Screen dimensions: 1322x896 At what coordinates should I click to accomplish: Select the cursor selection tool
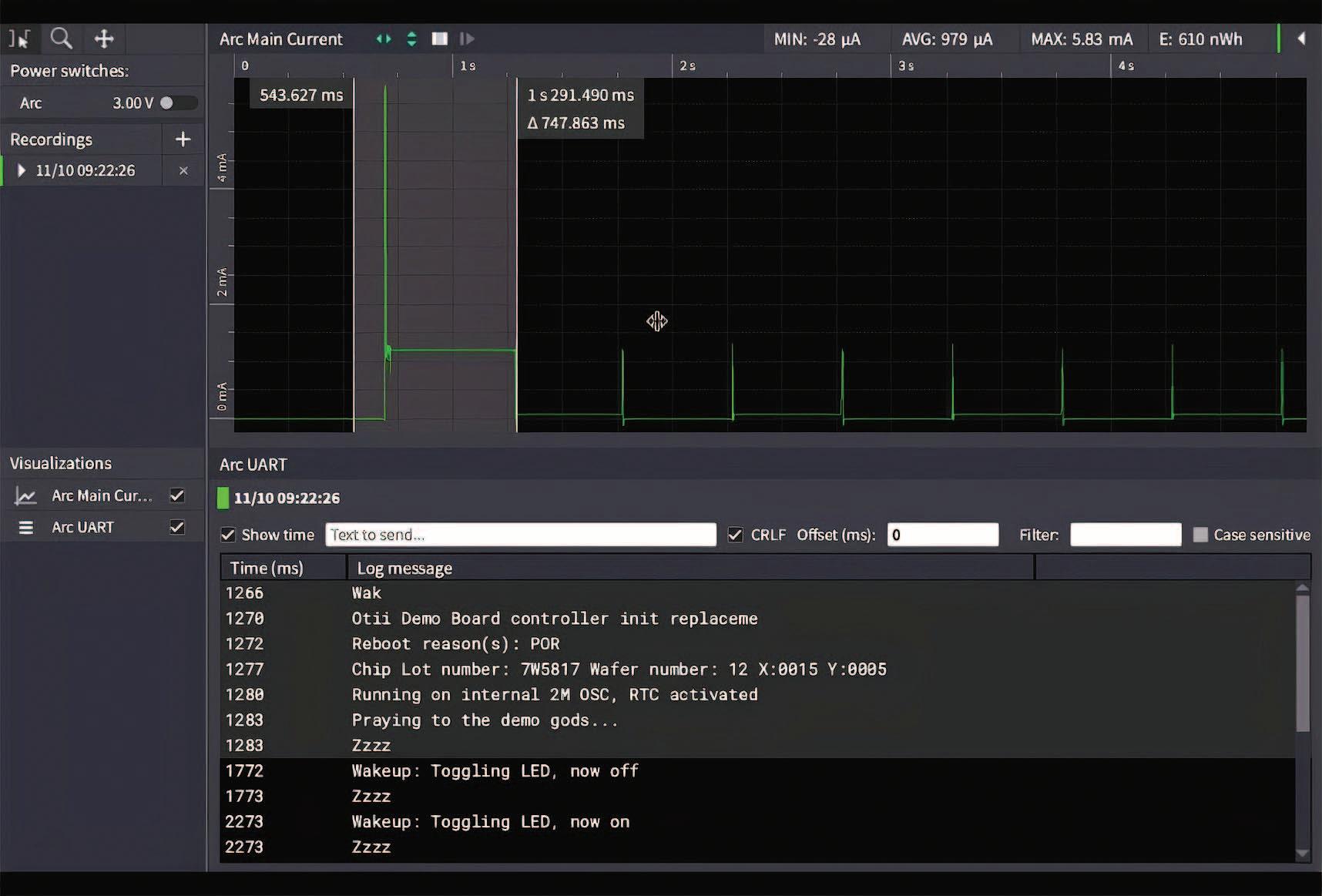tap(20, 39)
